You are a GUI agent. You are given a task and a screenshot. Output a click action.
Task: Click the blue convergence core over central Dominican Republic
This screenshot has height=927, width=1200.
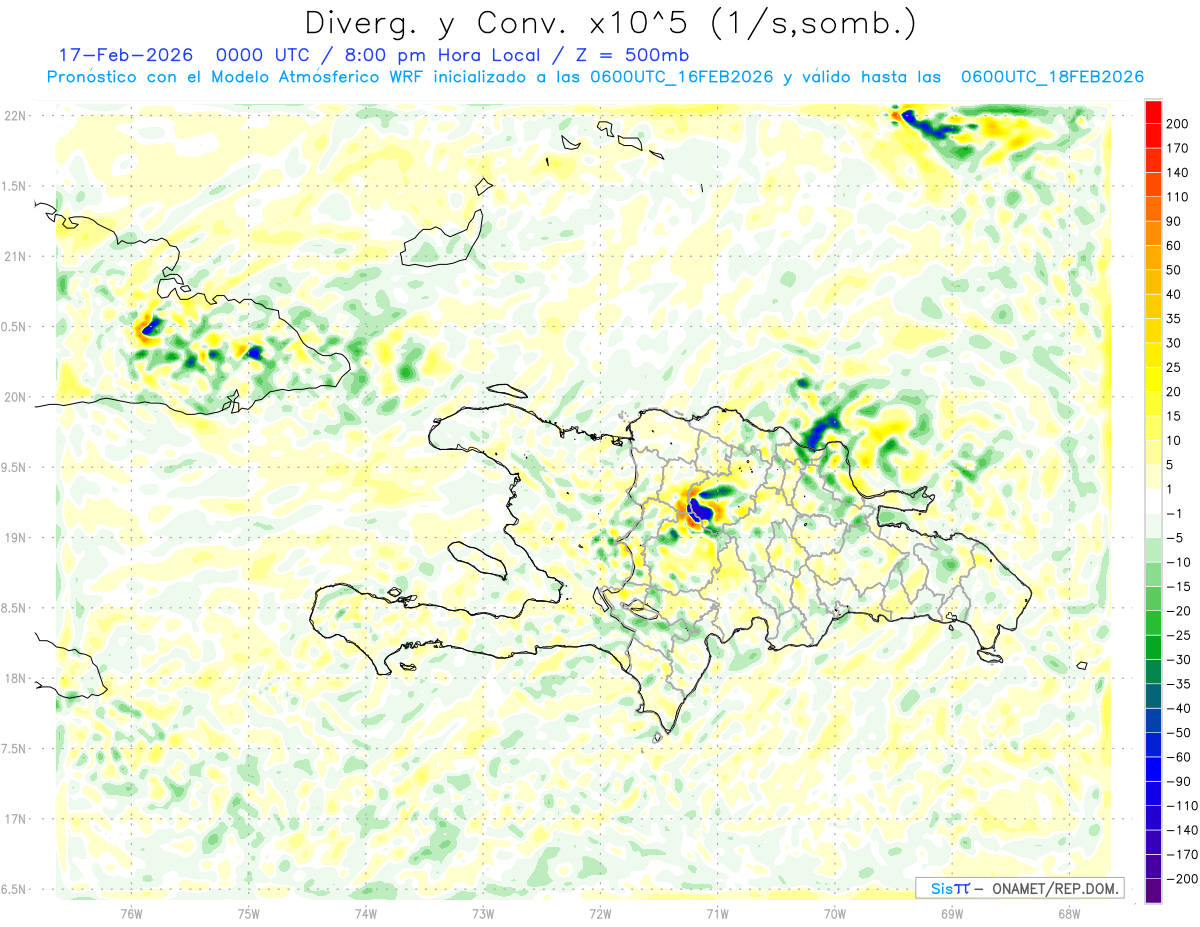702,512
